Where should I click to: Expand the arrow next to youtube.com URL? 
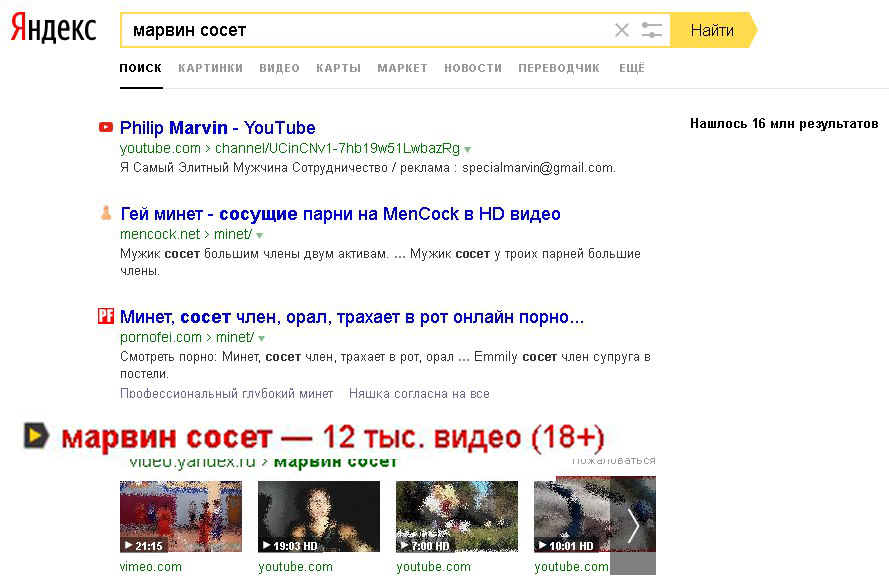pyautogui.click(x=468, y=150)
